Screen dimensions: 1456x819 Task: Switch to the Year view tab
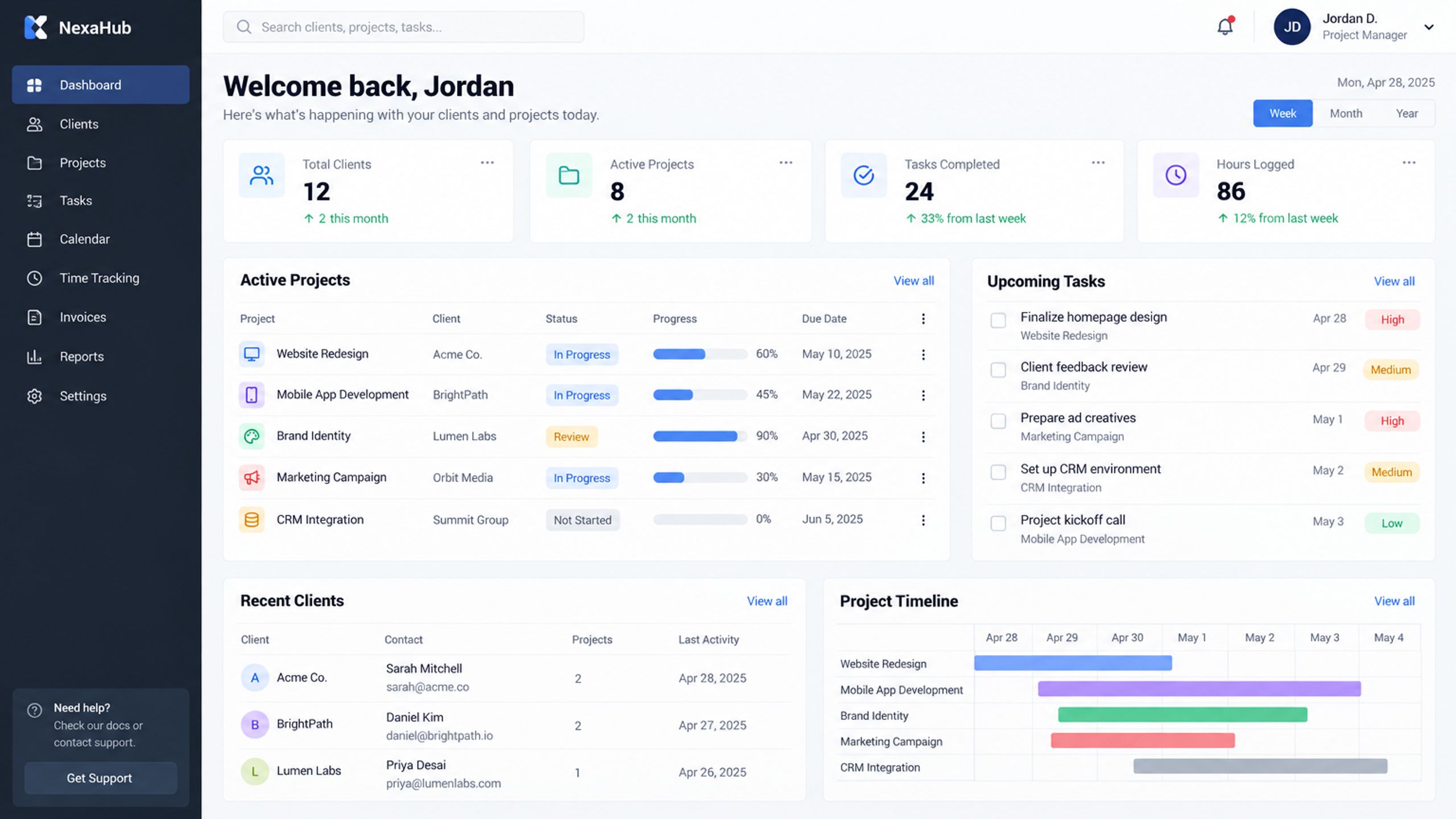click(x=1407, y=113)
